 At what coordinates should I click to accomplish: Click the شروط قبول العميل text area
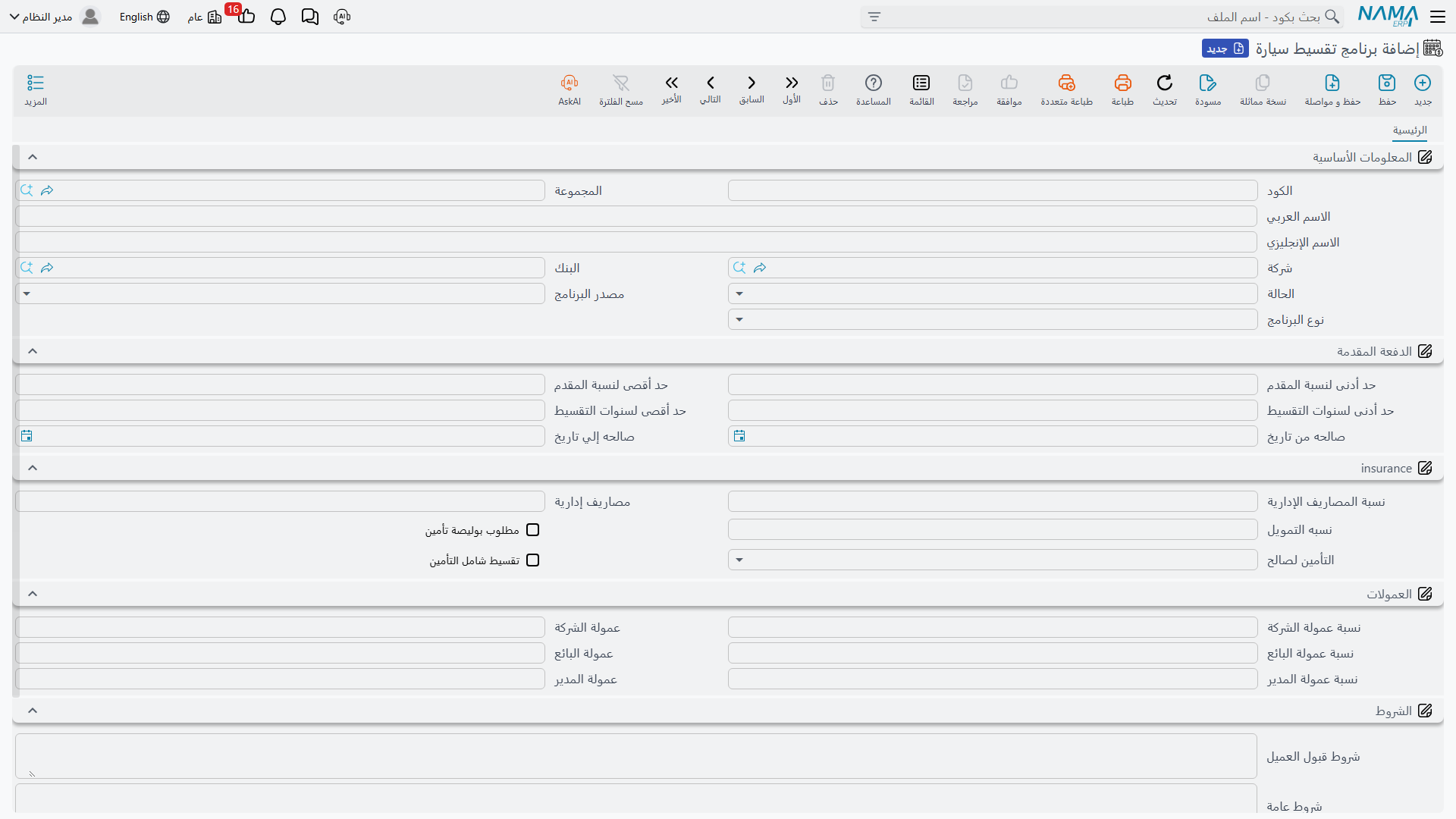(x=636, y=756)
